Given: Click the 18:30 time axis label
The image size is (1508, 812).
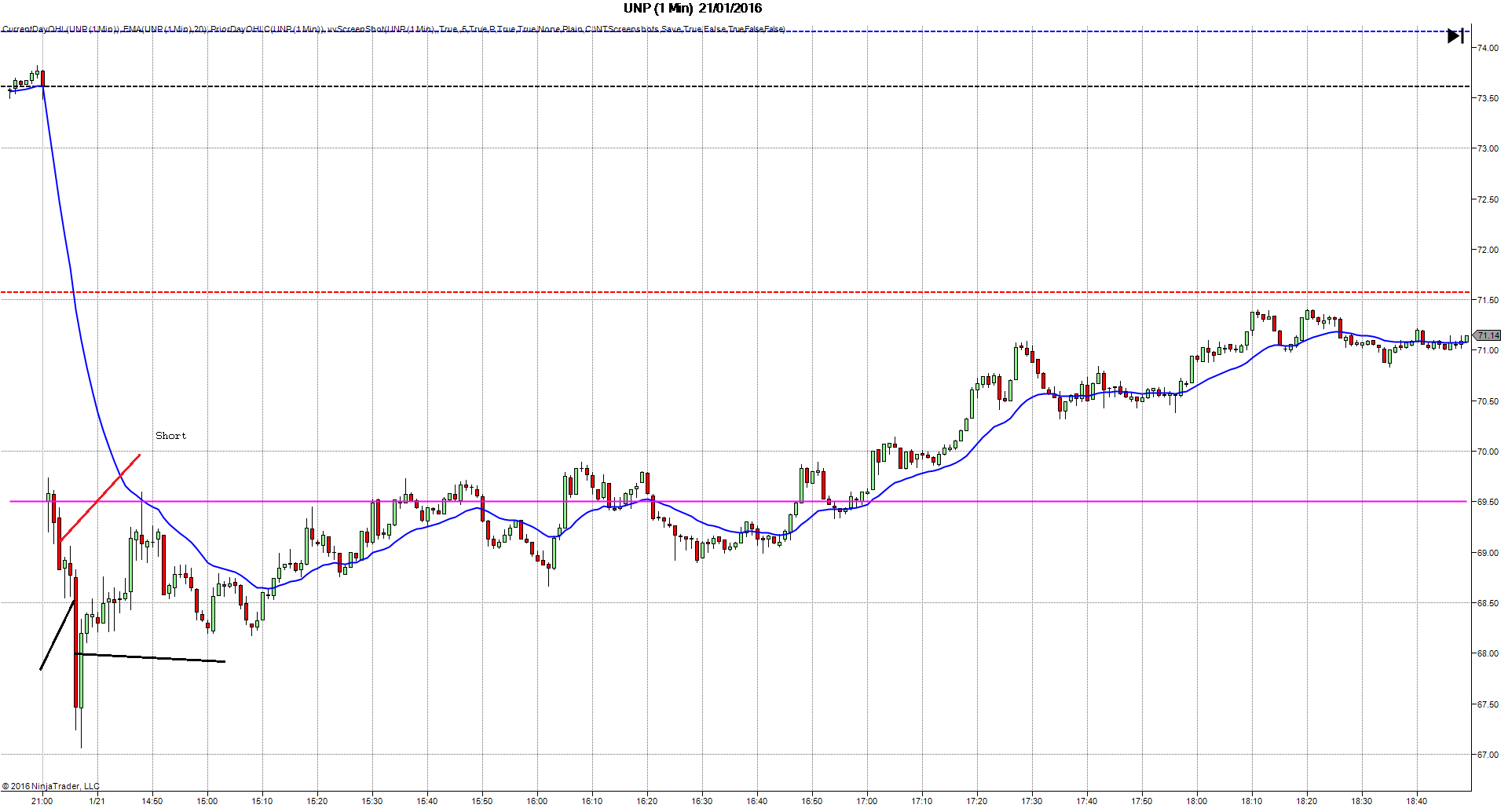Looking at the screenshot, I should 1362,801.
